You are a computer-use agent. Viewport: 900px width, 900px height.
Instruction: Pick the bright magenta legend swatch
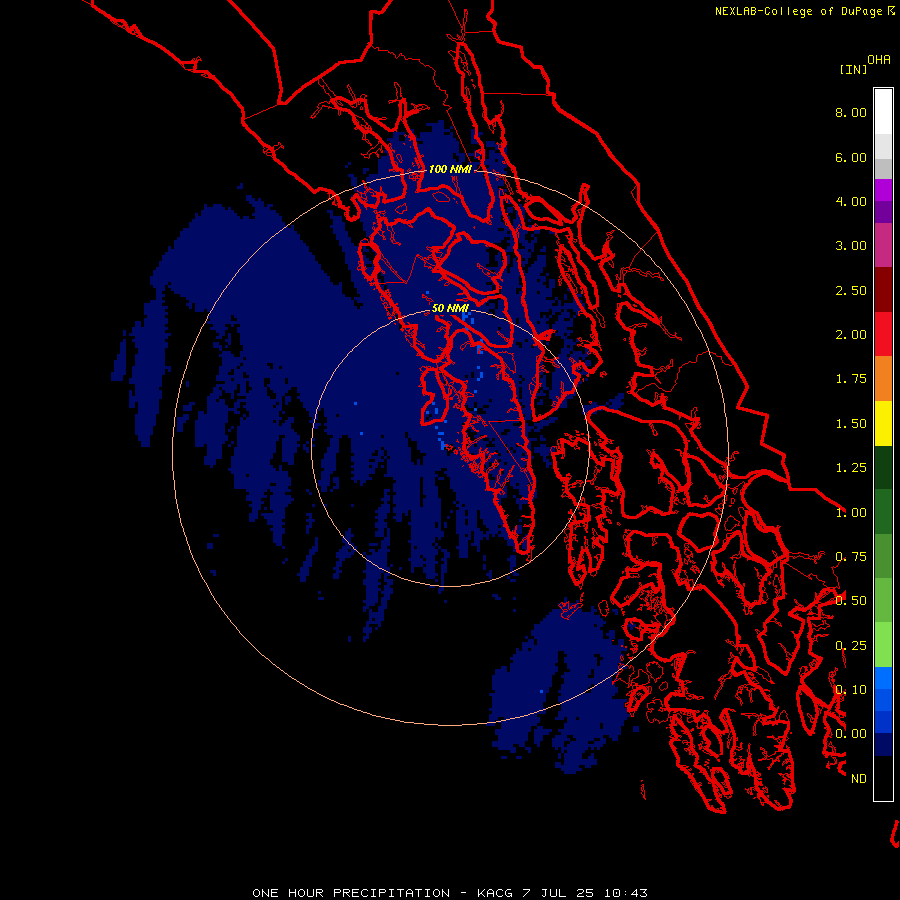tap(883, 190)
